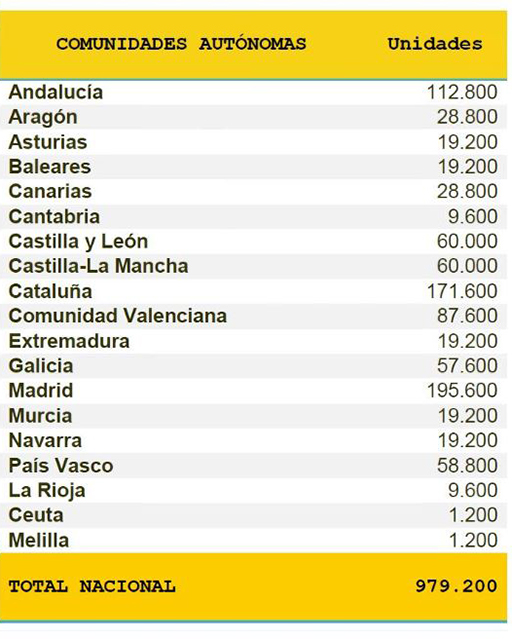Click Galicia's value 57.600
This screenshot has width=512, height=639.
click(x=468, y=366)
